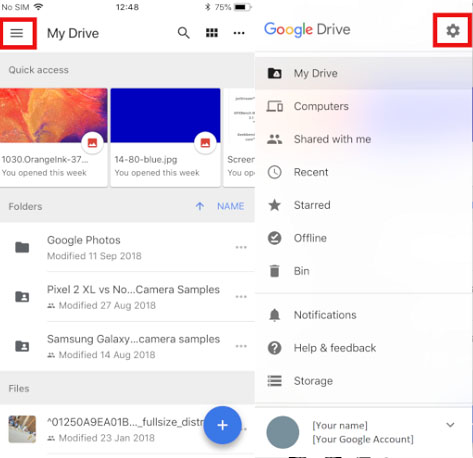Click the Bluetooth status icon
This screenshot has width=473, height=458.
pyautogui.click(x=208, y=7)
